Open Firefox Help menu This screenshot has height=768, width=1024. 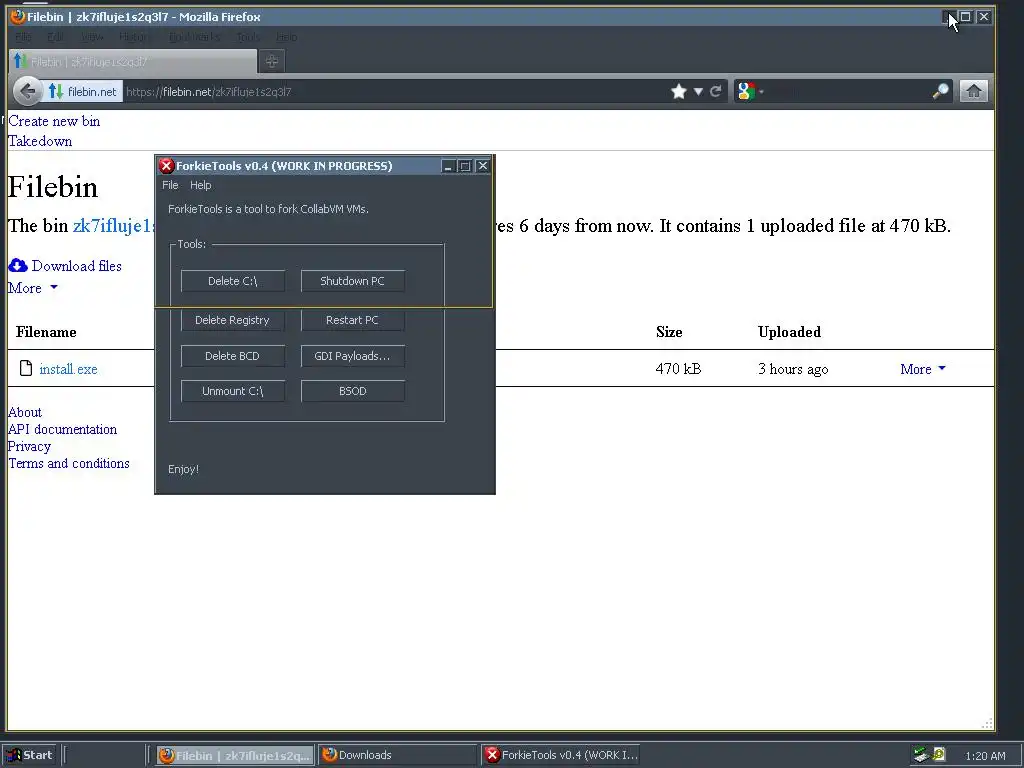click(x=287, y=37)
